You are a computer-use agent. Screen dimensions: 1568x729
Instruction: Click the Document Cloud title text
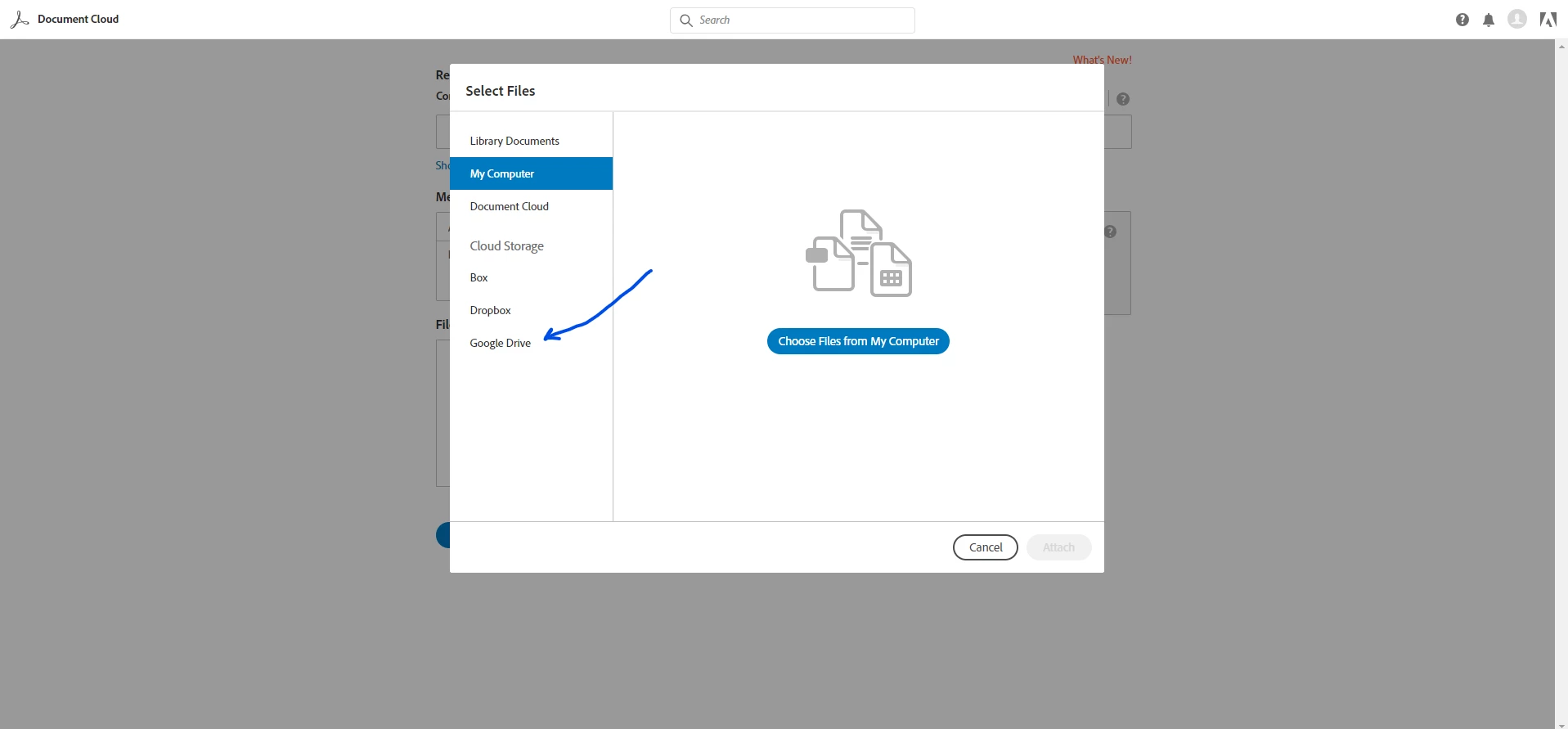[78, 19]
